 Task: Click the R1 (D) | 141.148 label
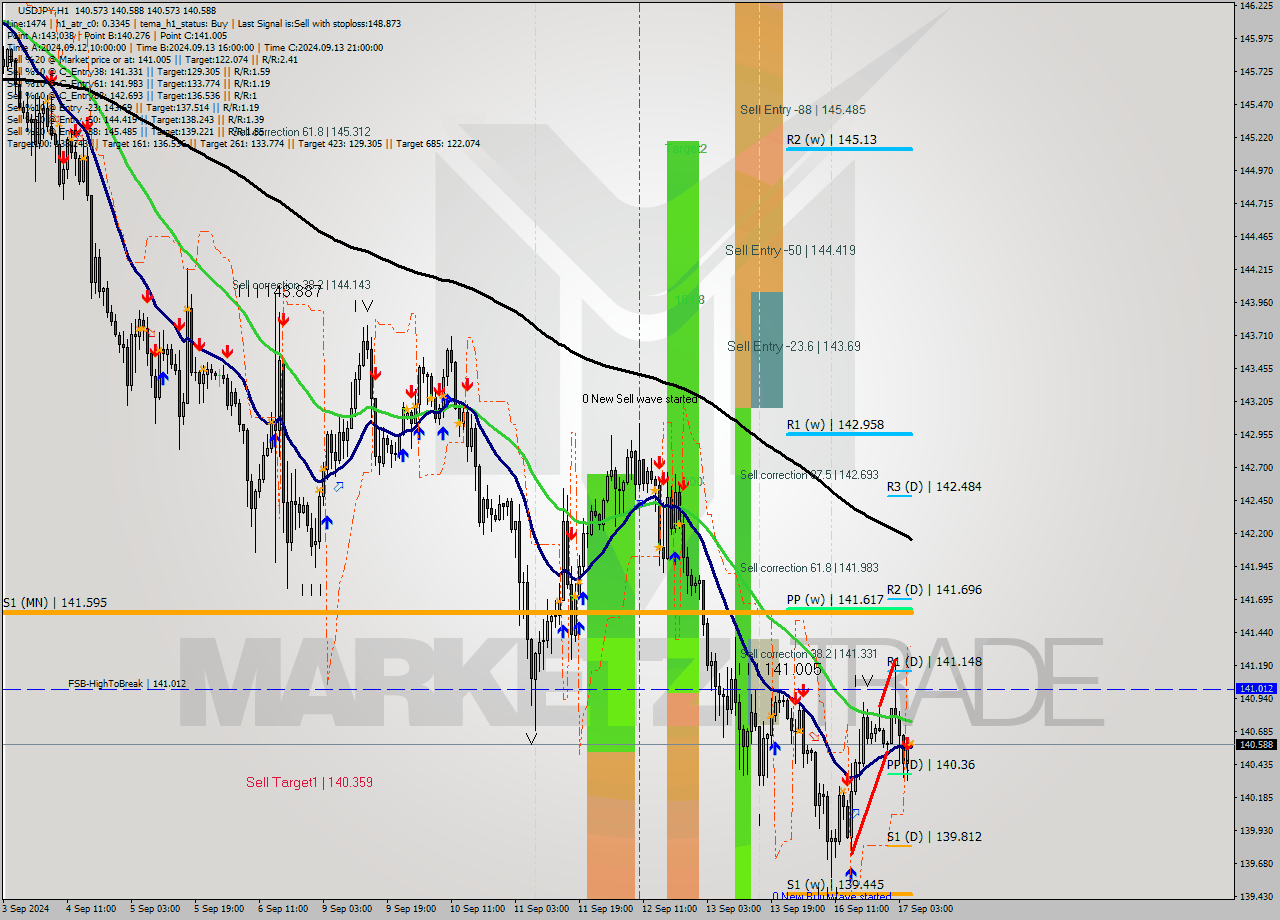934,662
